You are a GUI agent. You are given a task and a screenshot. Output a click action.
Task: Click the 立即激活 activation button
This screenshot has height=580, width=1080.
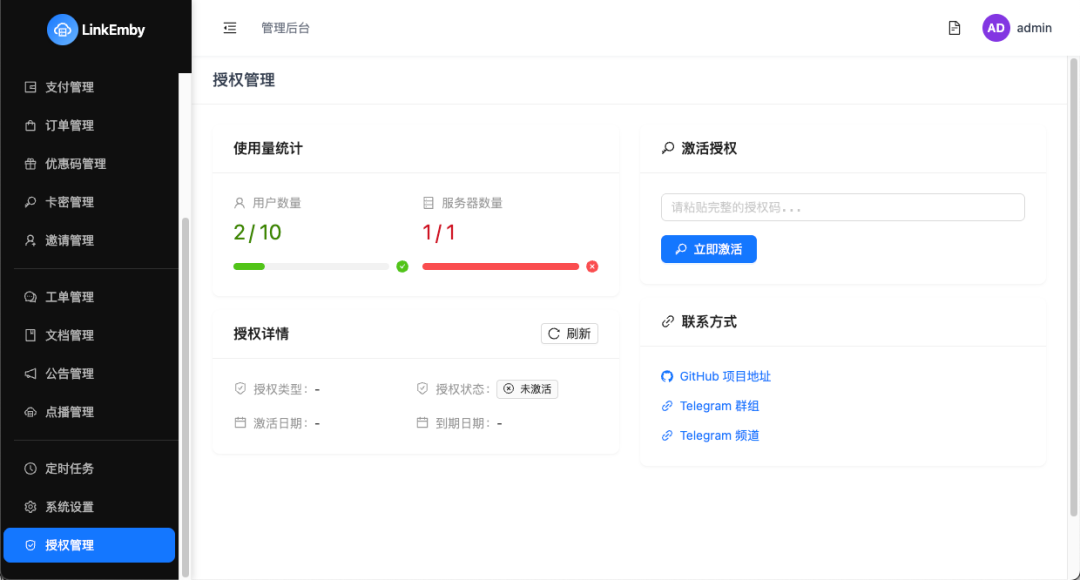pyautogui.click(x=708, y=249)
